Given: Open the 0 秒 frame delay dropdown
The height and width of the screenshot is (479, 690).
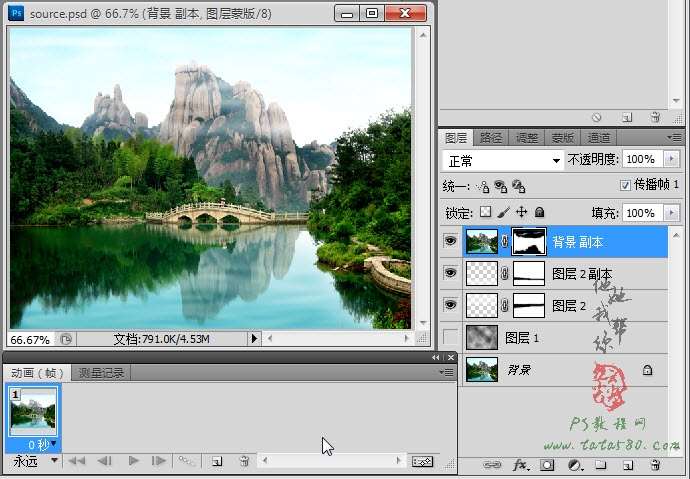Looking at the screenshot, I should (x=54, y=444).
